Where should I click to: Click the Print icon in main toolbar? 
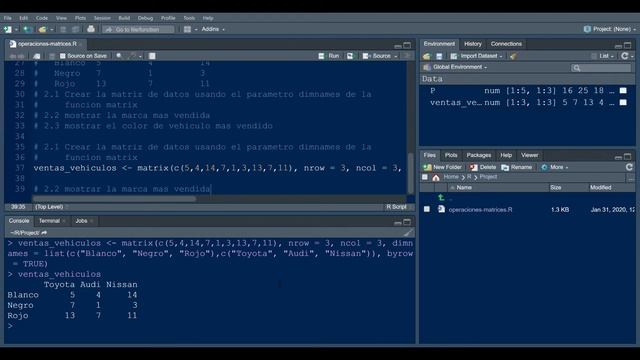(91, 29)
